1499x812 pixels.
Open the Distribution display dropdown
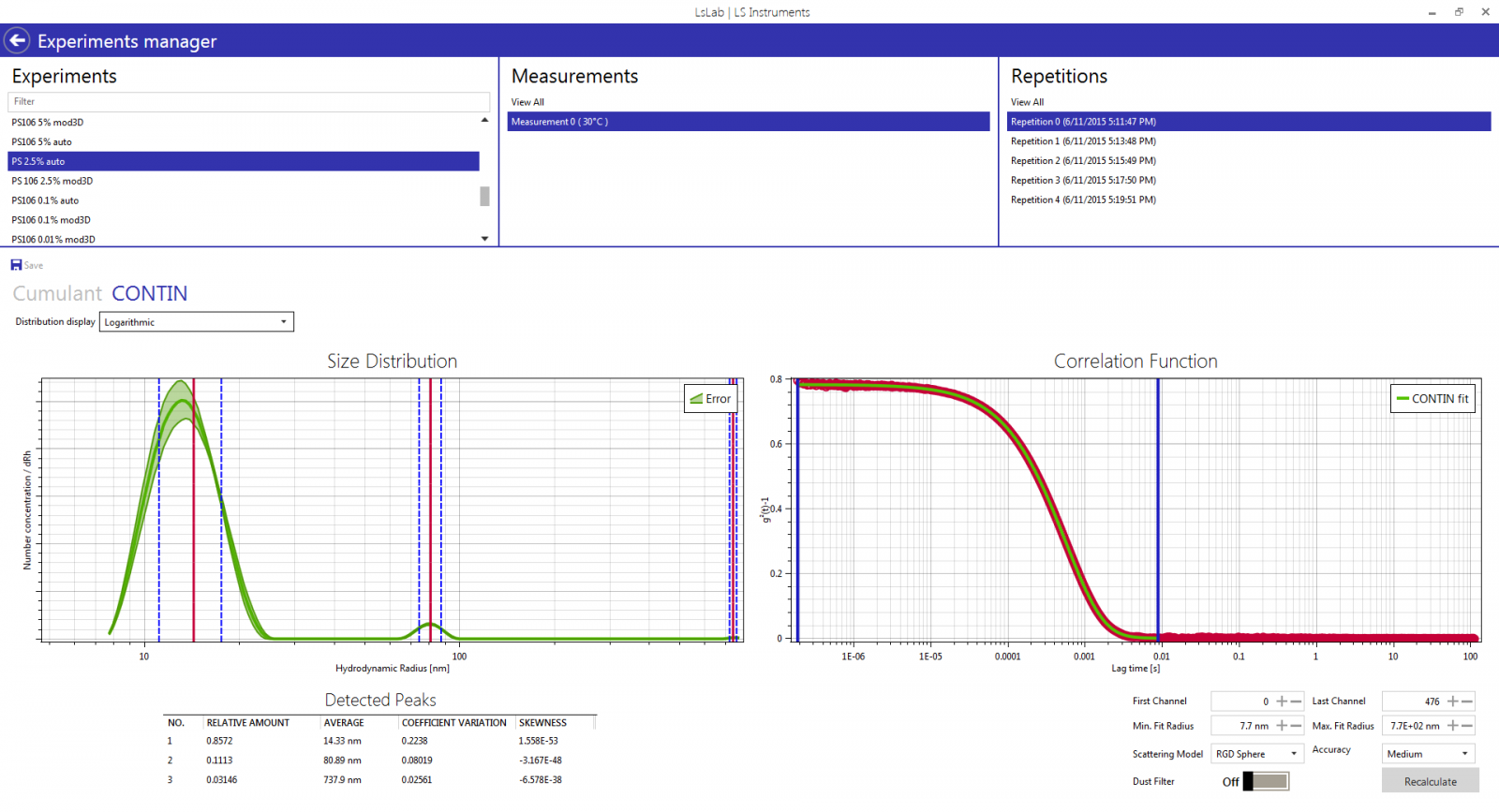pyautogui.click(x=197, y=322)
